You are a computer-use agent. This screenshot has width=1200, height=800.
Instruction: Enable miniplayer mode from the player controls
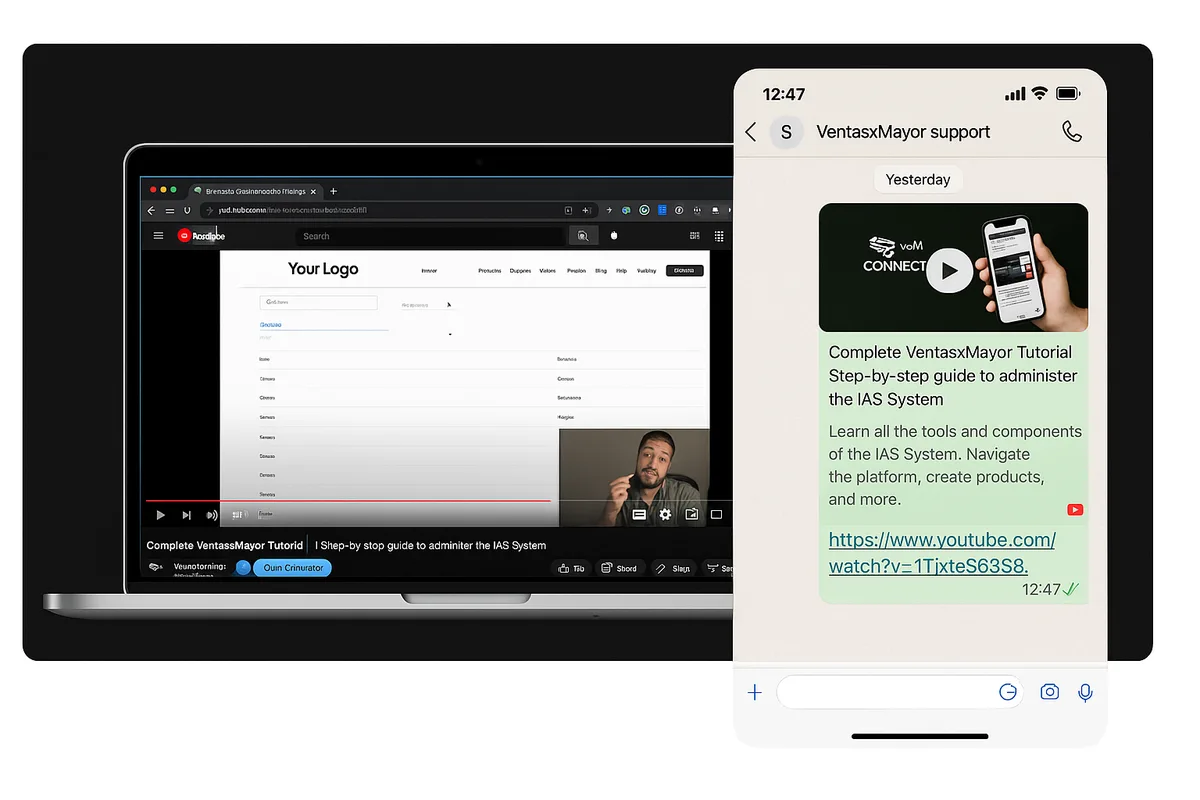[691, 514]
